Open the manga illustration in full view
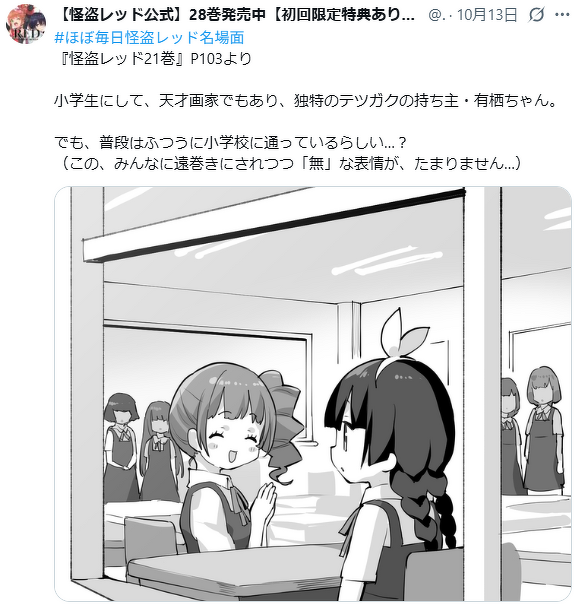This screenshot has width=579, height=604. pyautogui.click(x=313, y=393)
